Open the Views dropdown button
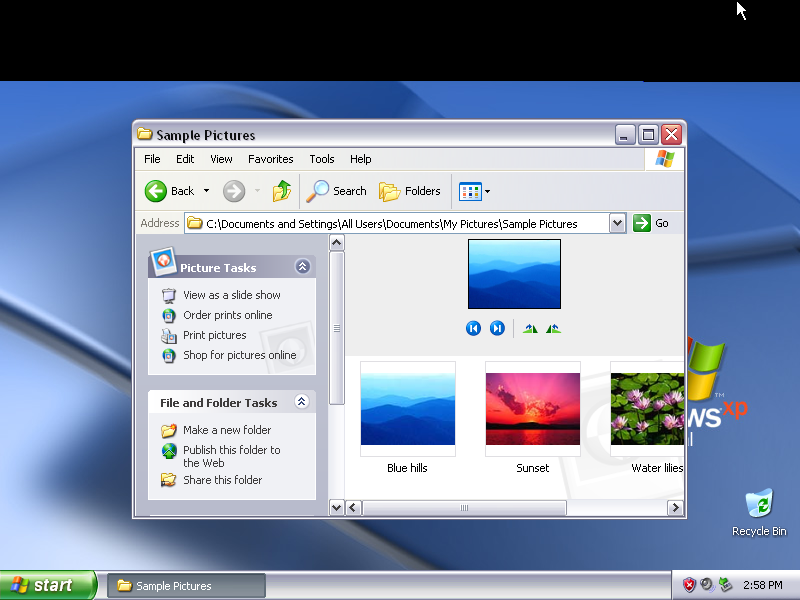Screen dimensions: 800x600 click(x=474, y=191)
